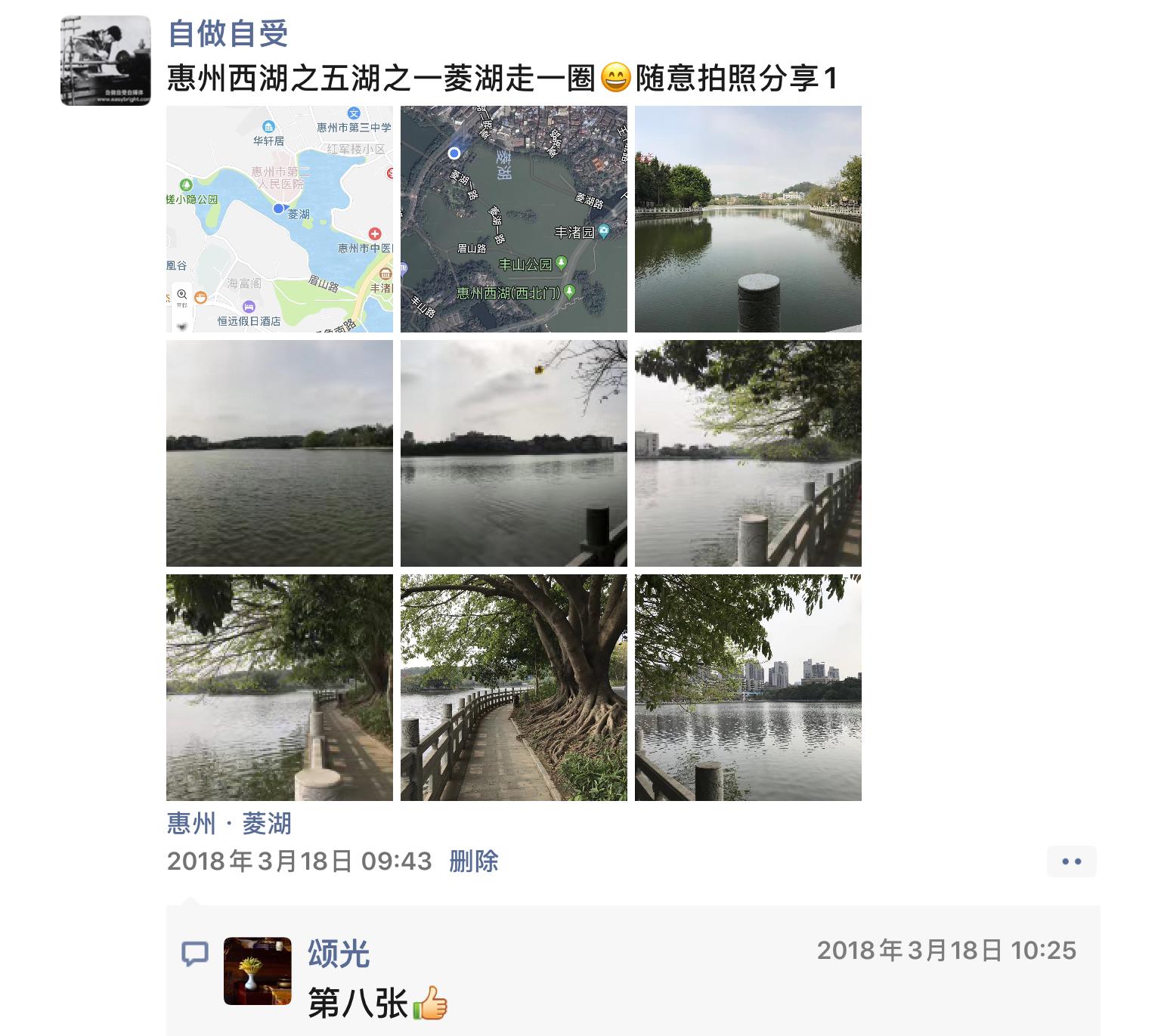The image size is (1161, 1036).
Task: Open the fifth photo with gray cloudy sky
Action: [x=514, y=453]
